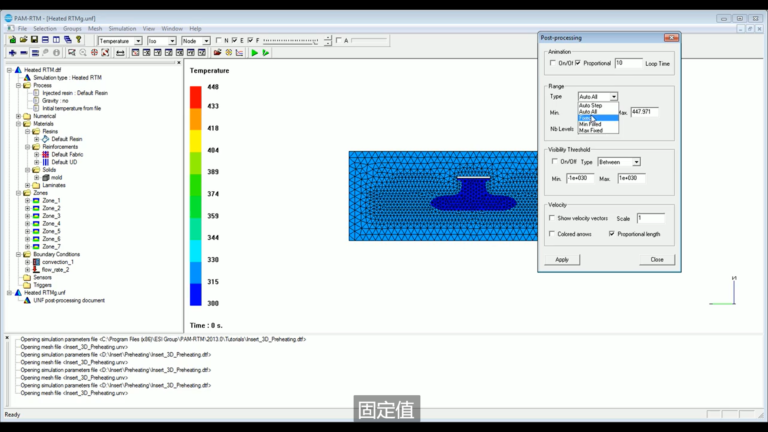Click the tile windows horizontally icon

[45, 40]
